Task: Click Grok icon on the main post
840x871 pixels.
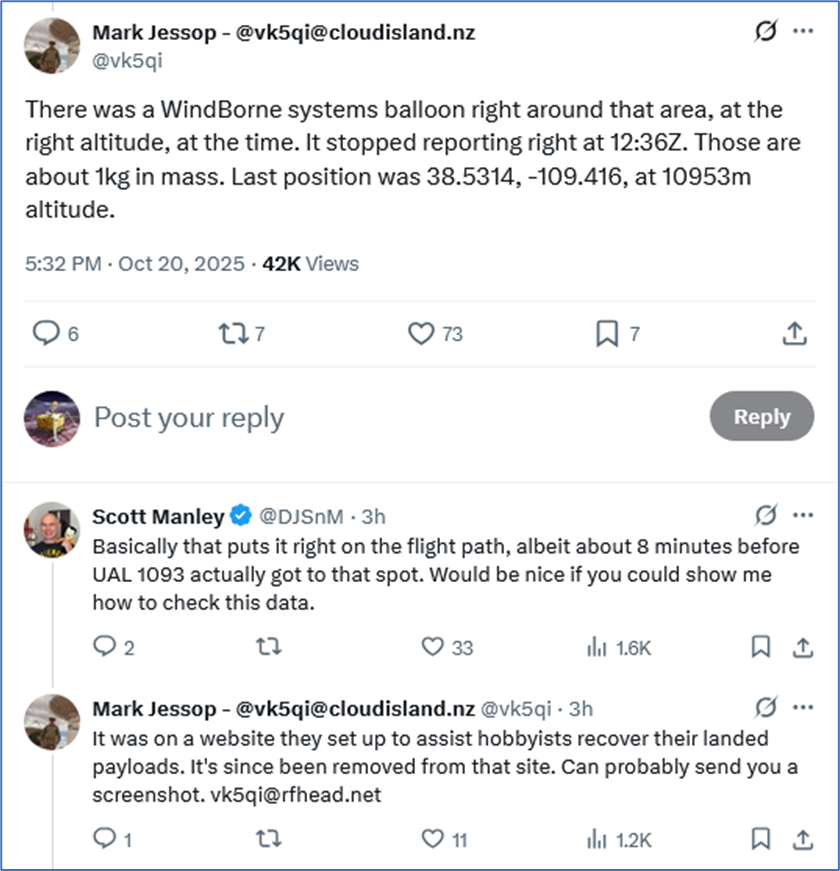Action: click(765, 31)
